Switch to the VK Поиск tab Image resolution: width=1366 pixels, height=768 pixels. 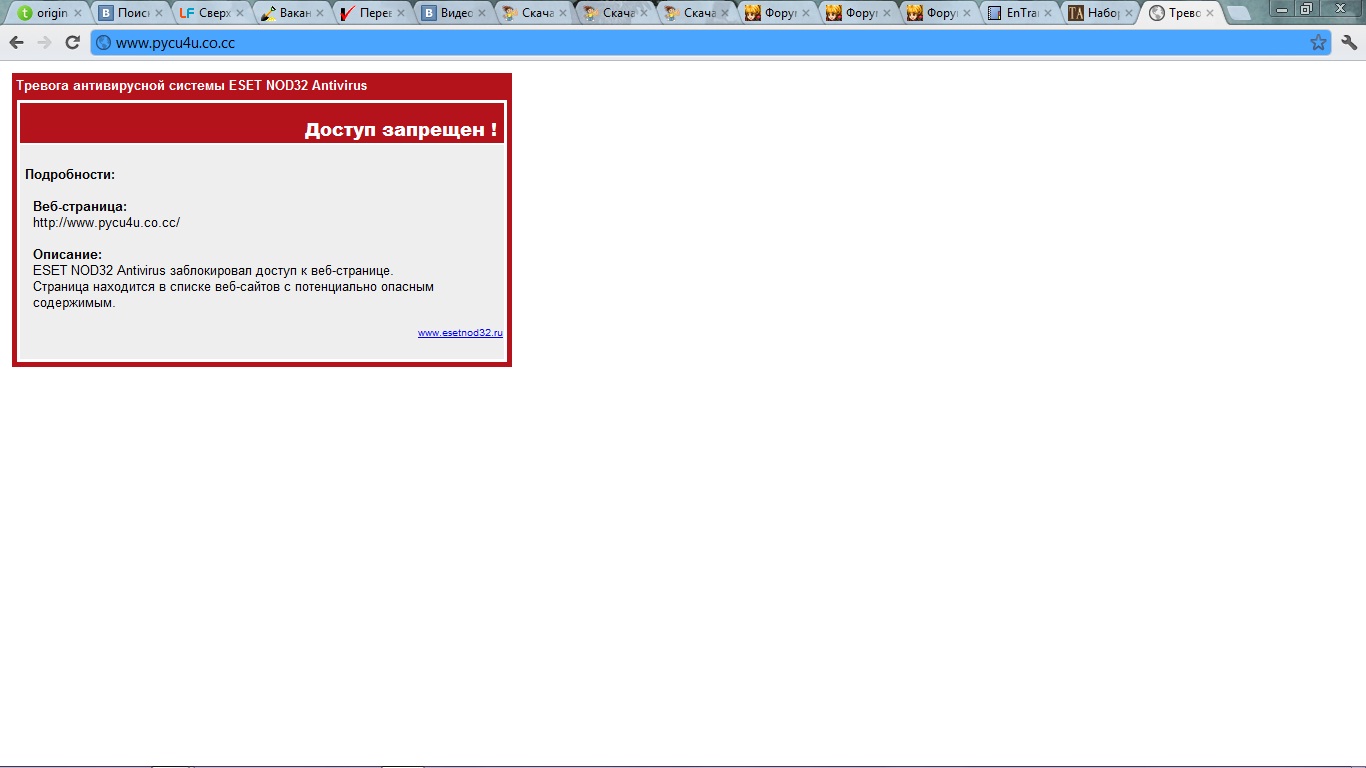(x=128, y=14)
